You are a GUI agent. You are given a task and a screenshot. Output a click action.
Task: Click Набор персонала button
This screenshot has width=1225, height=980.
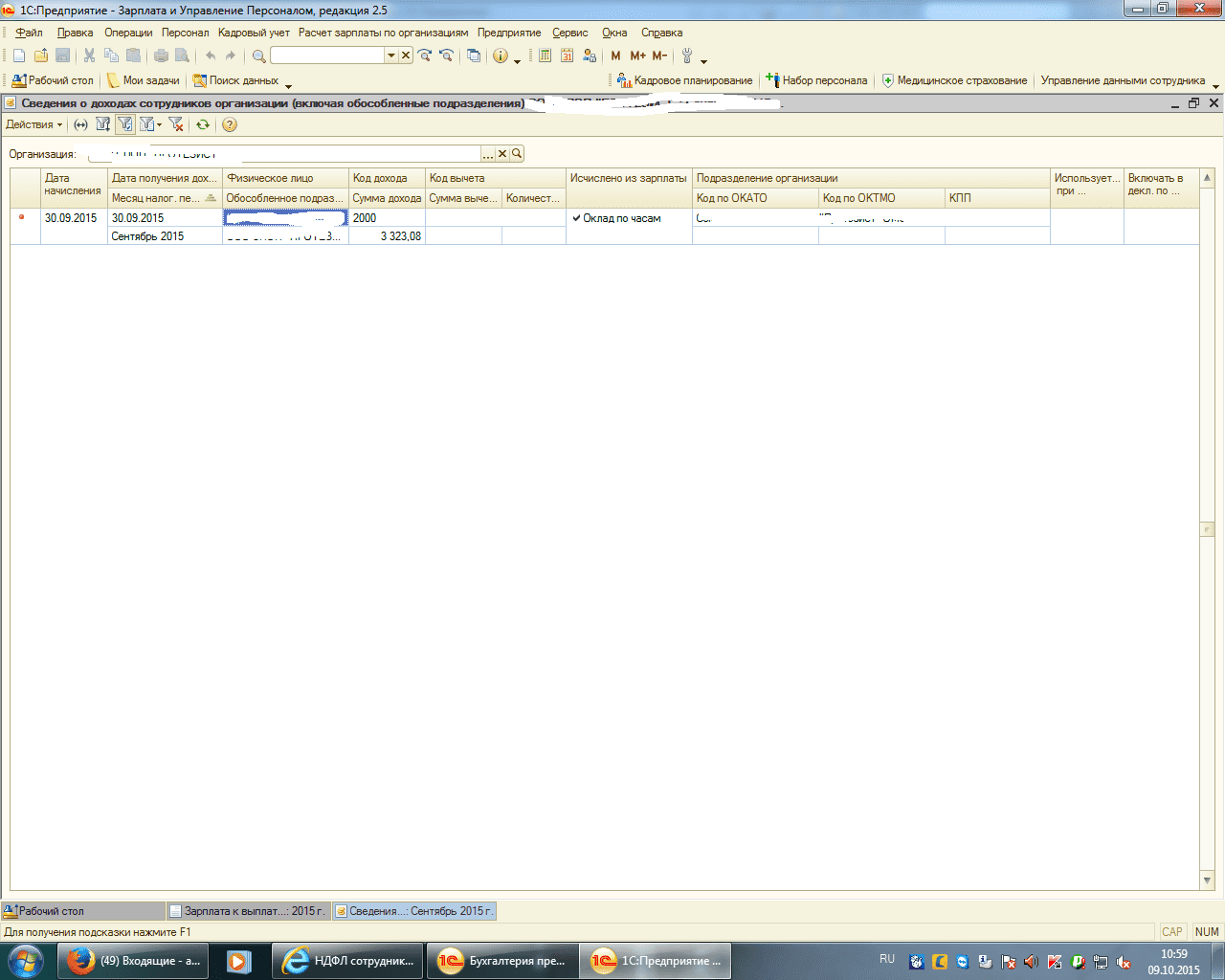816,80
